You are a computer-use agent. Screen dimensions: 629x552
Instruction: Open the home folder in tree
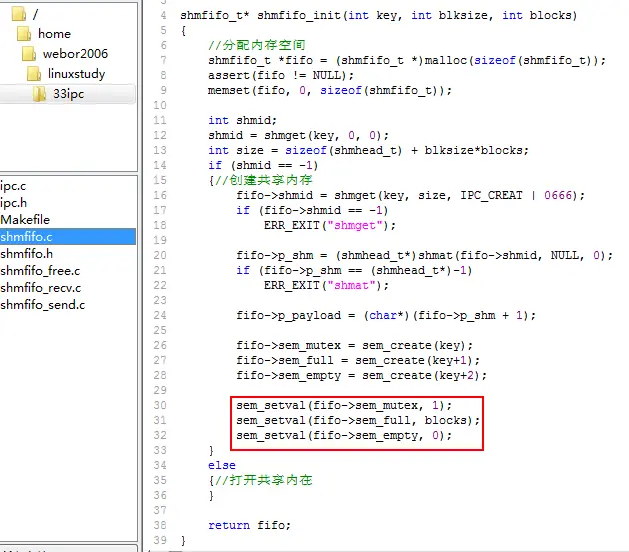pyautogui.click(x=55, y=34)
